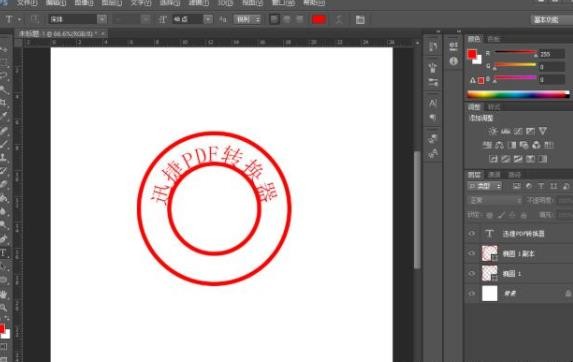Click the left align text button
This screenshot has height=362, width=573.
(274, 19)
